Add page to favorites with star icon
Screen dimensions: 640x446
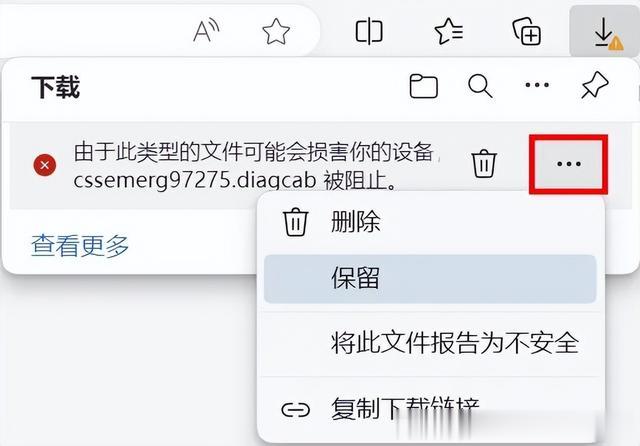point(276,31)
